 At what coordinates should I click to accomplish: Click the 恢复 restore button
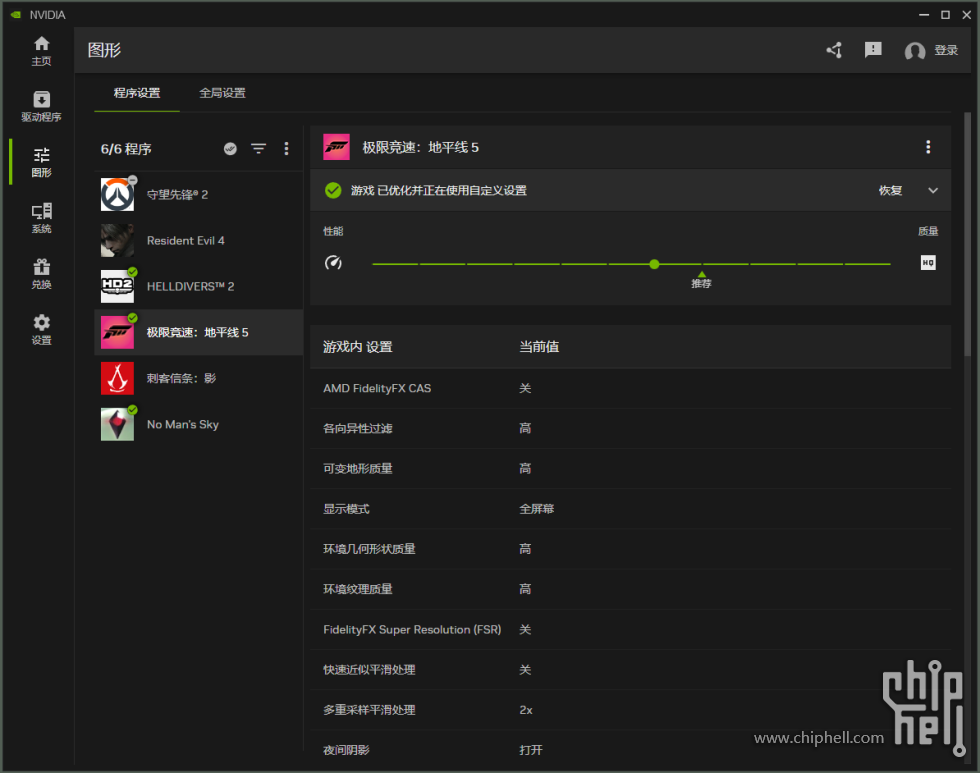890,191
